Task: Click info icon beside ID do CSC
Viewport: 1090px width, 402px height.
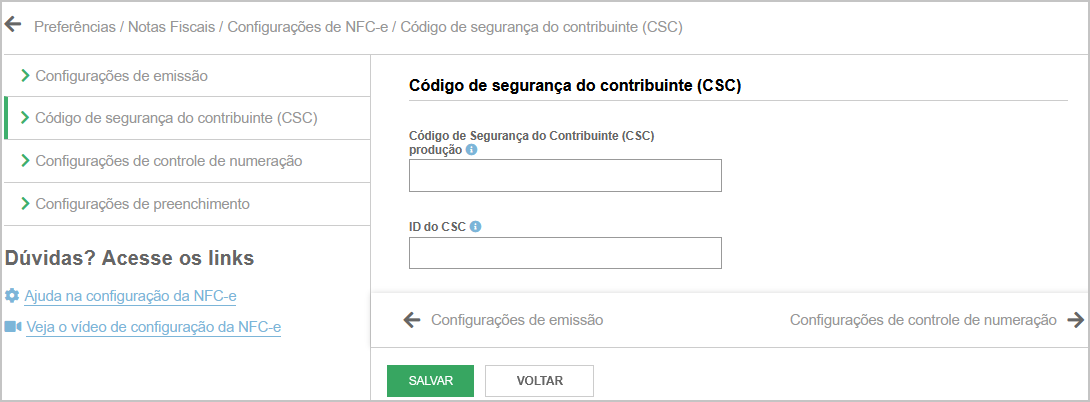Action: pos(475,227)
